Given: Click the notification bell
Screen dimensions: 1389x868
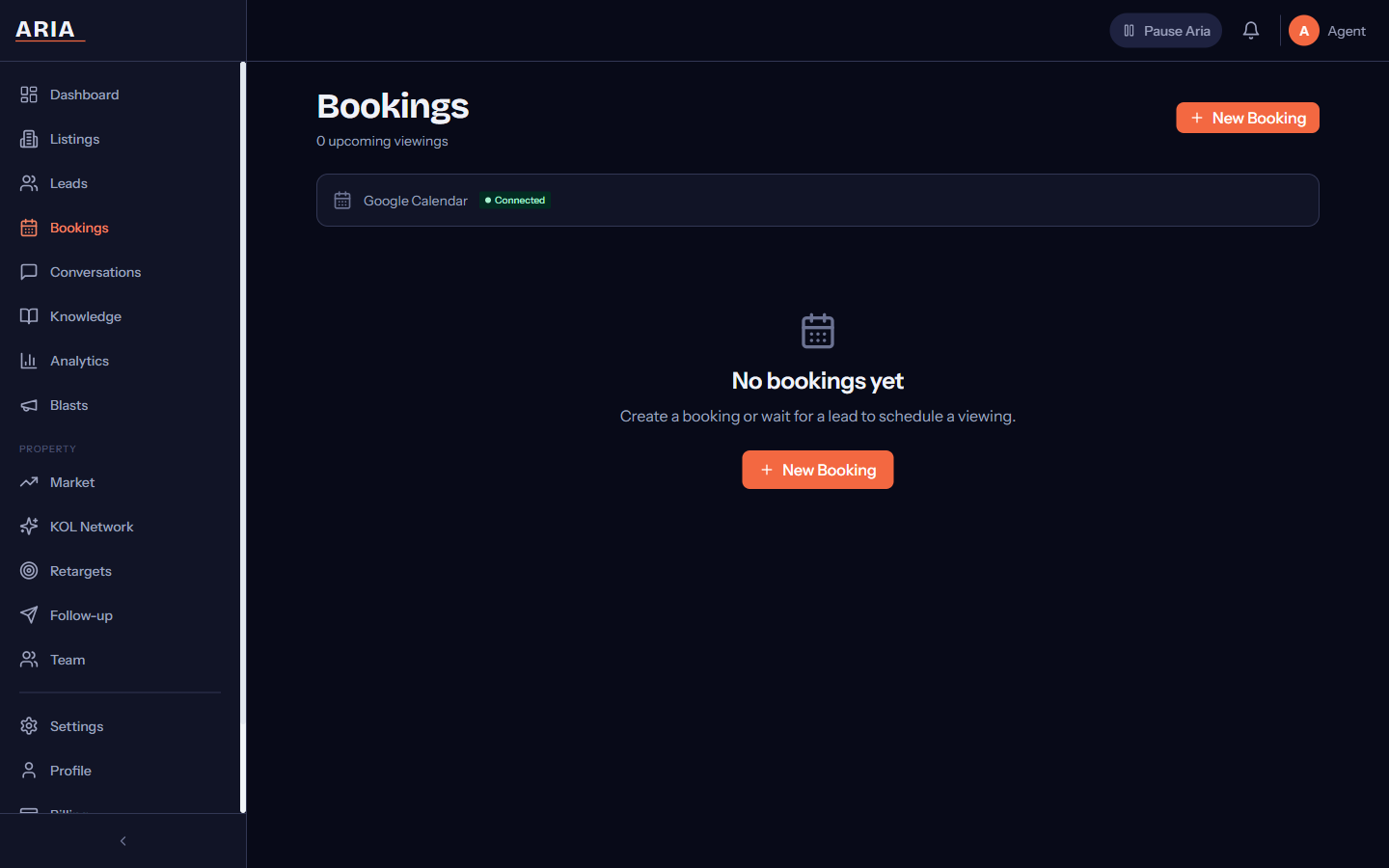Looking at the screenshot, I should (1251, 30).
